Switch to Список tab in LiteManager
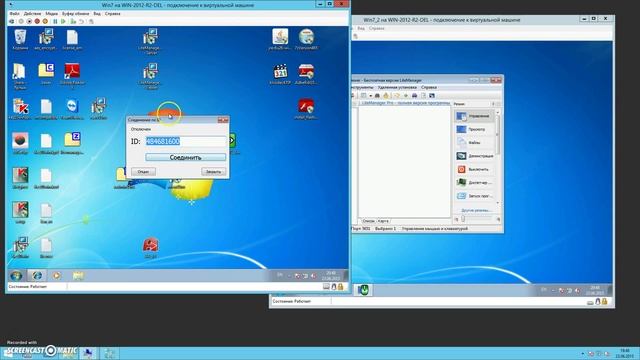 pos(368,221)
